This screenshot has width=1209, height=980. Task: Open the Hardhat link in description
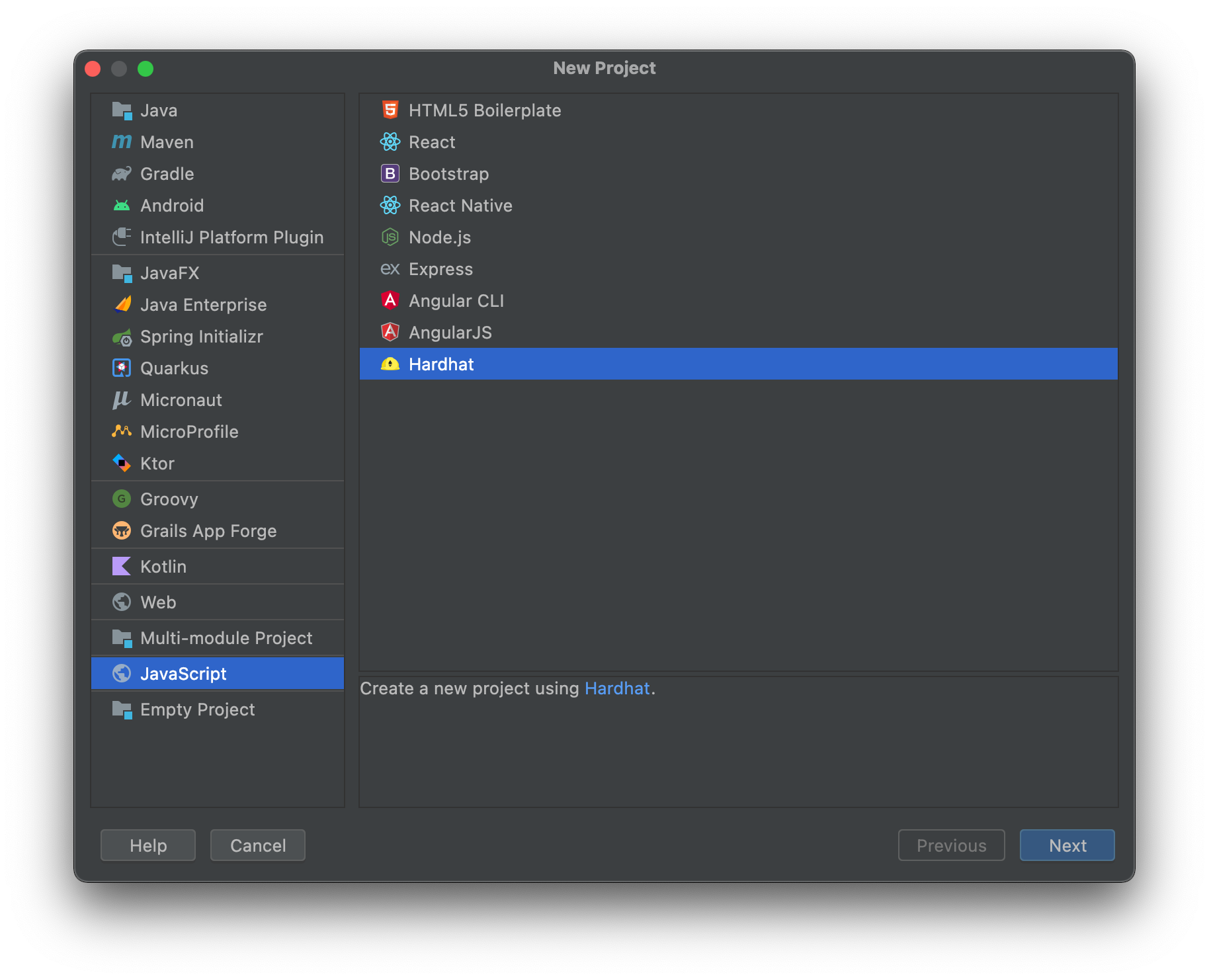click(617, 688)
